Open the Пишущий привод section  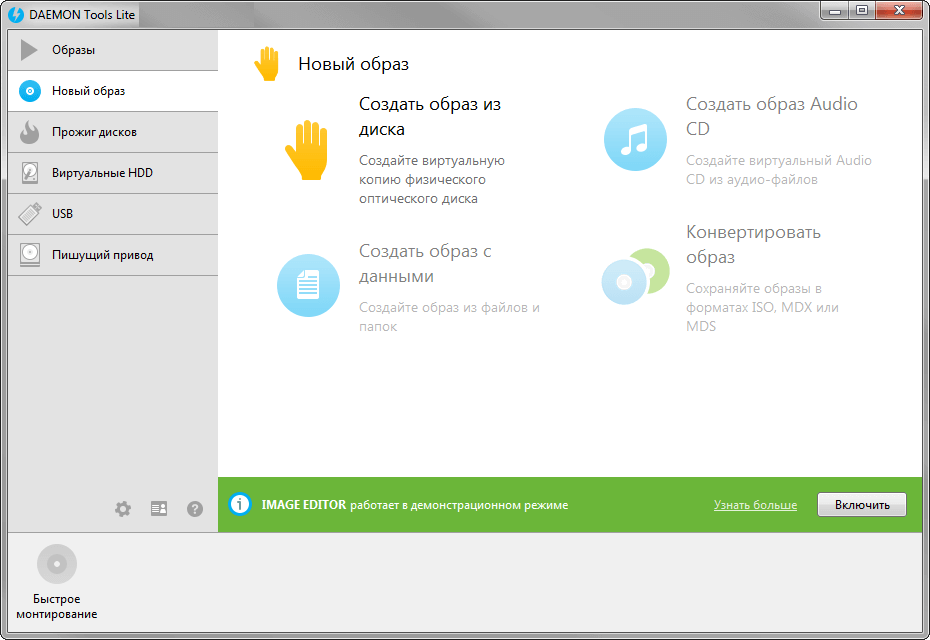pyautogui.click(x=113, y=255)
